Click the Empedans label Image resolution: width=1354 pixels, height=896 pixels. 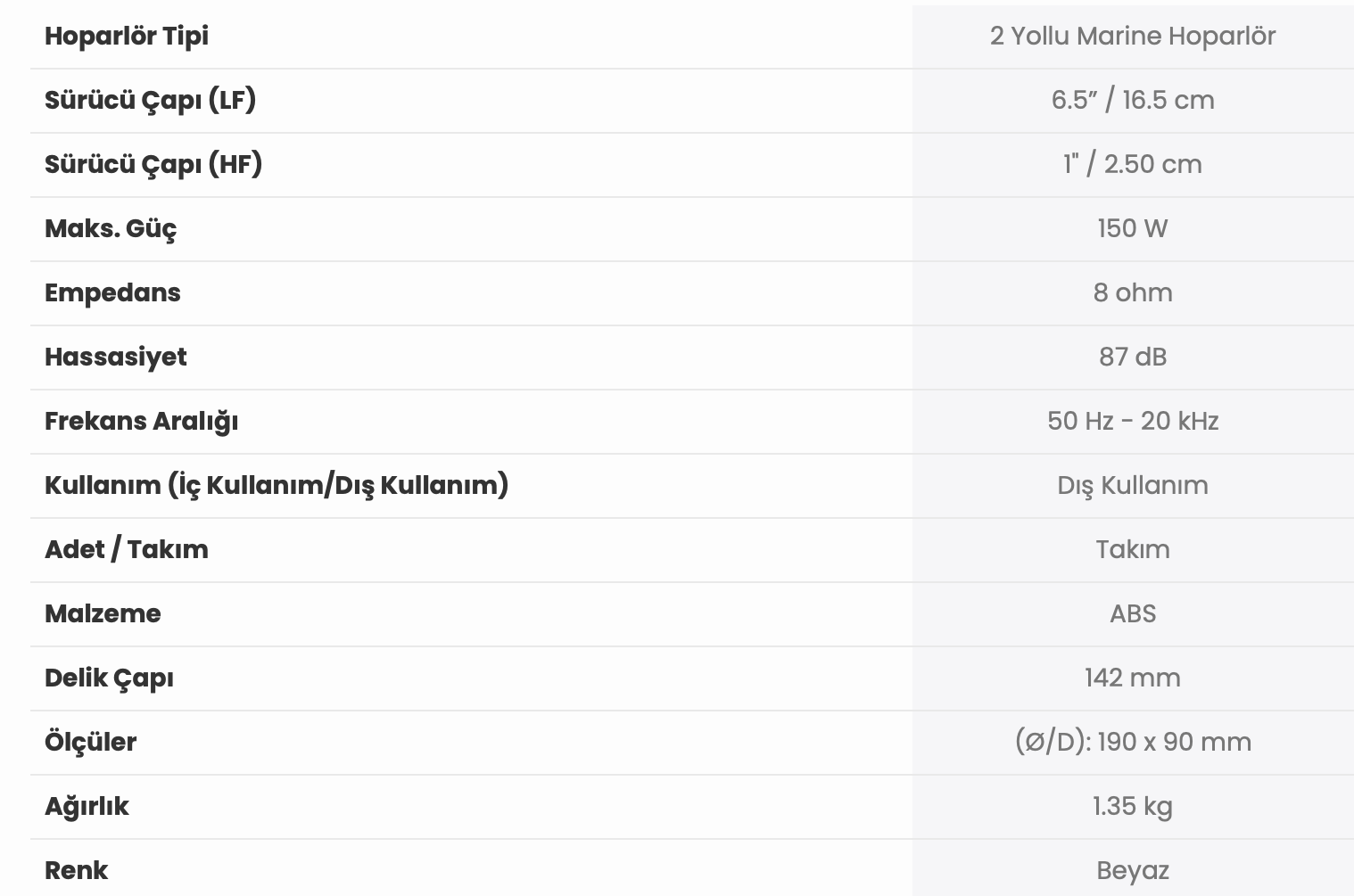coord(112,293)
